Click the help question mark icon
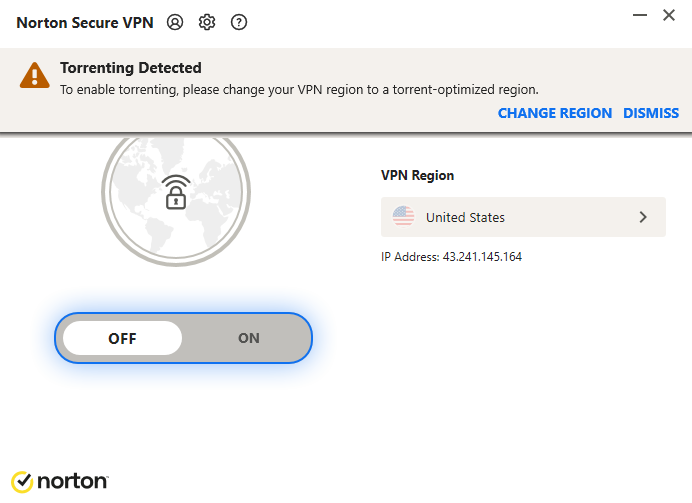The width and height of the screenshot is (692, 503). tap(239, 22)
